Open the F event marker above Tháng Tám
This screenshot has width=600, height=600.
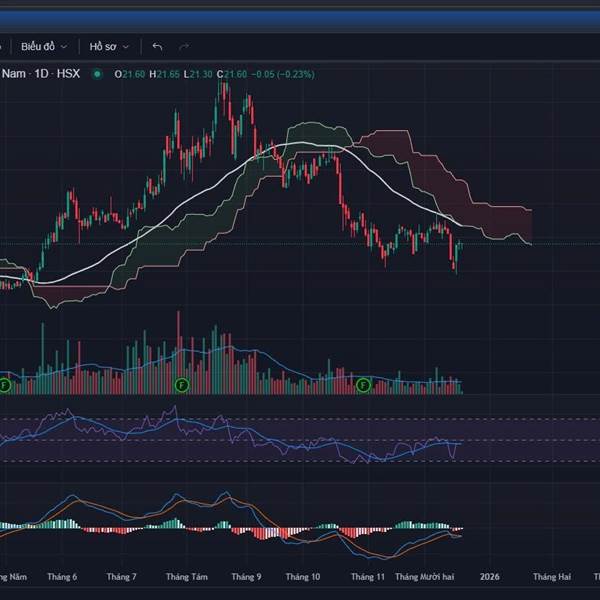coord(181,384)
